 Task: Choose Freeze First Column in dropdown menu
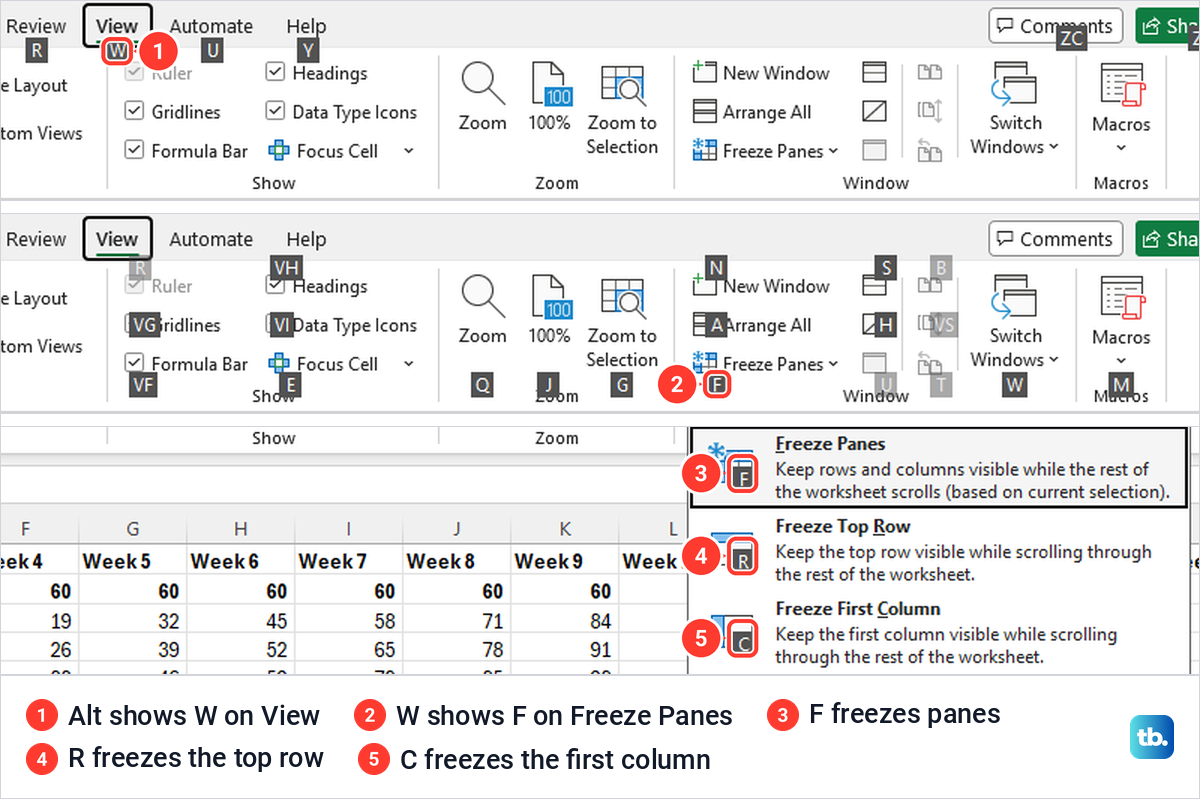[937, 632]
